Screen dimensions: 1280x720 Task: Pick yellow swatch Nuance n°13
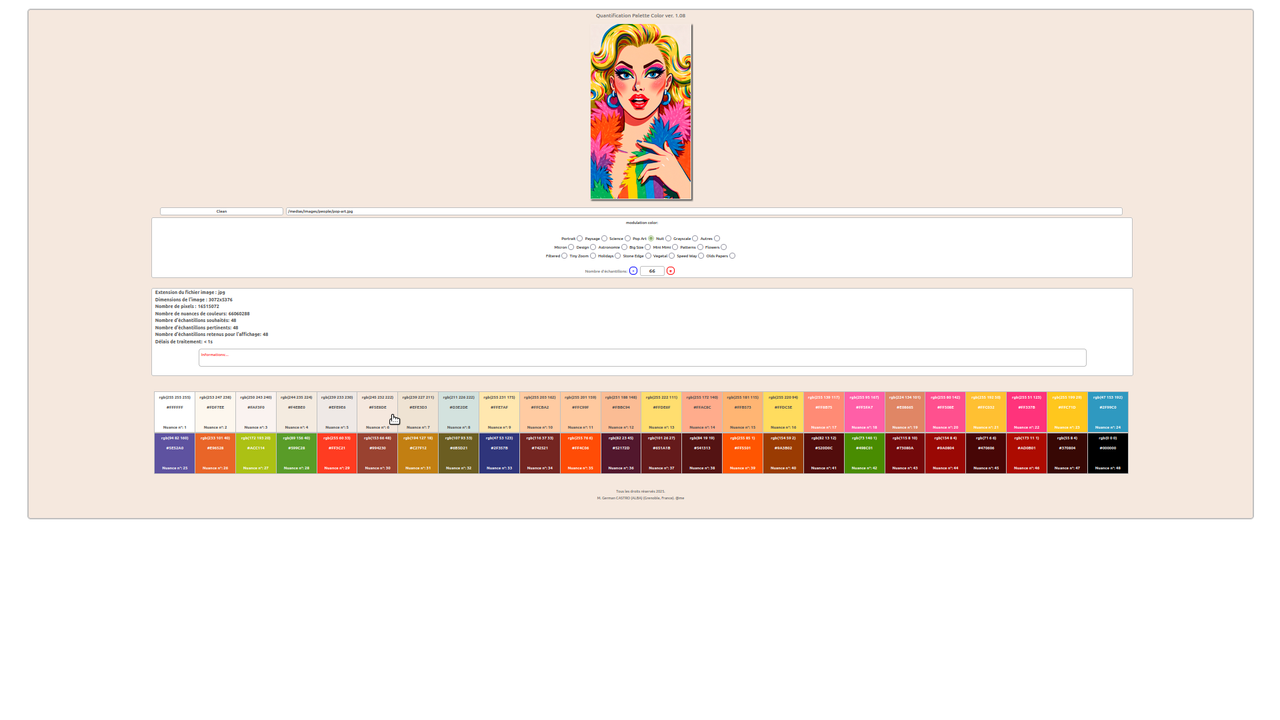pyautogui.click(x=661, y=412)
